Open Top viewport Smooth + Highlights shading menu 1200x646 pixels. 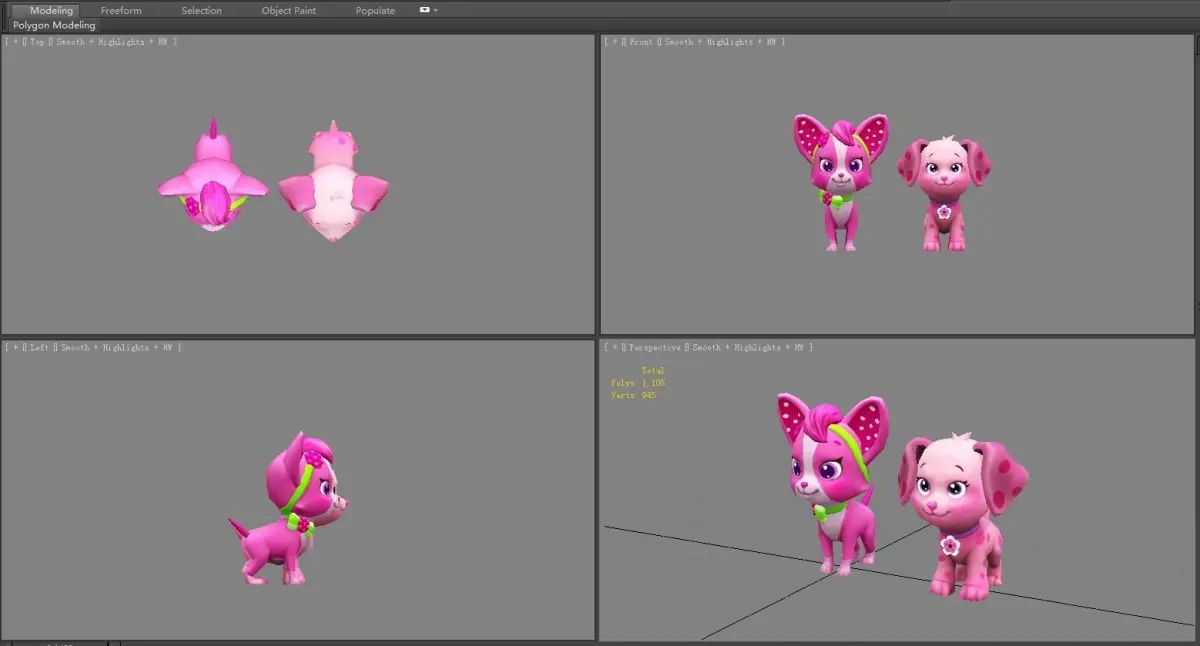112,42
